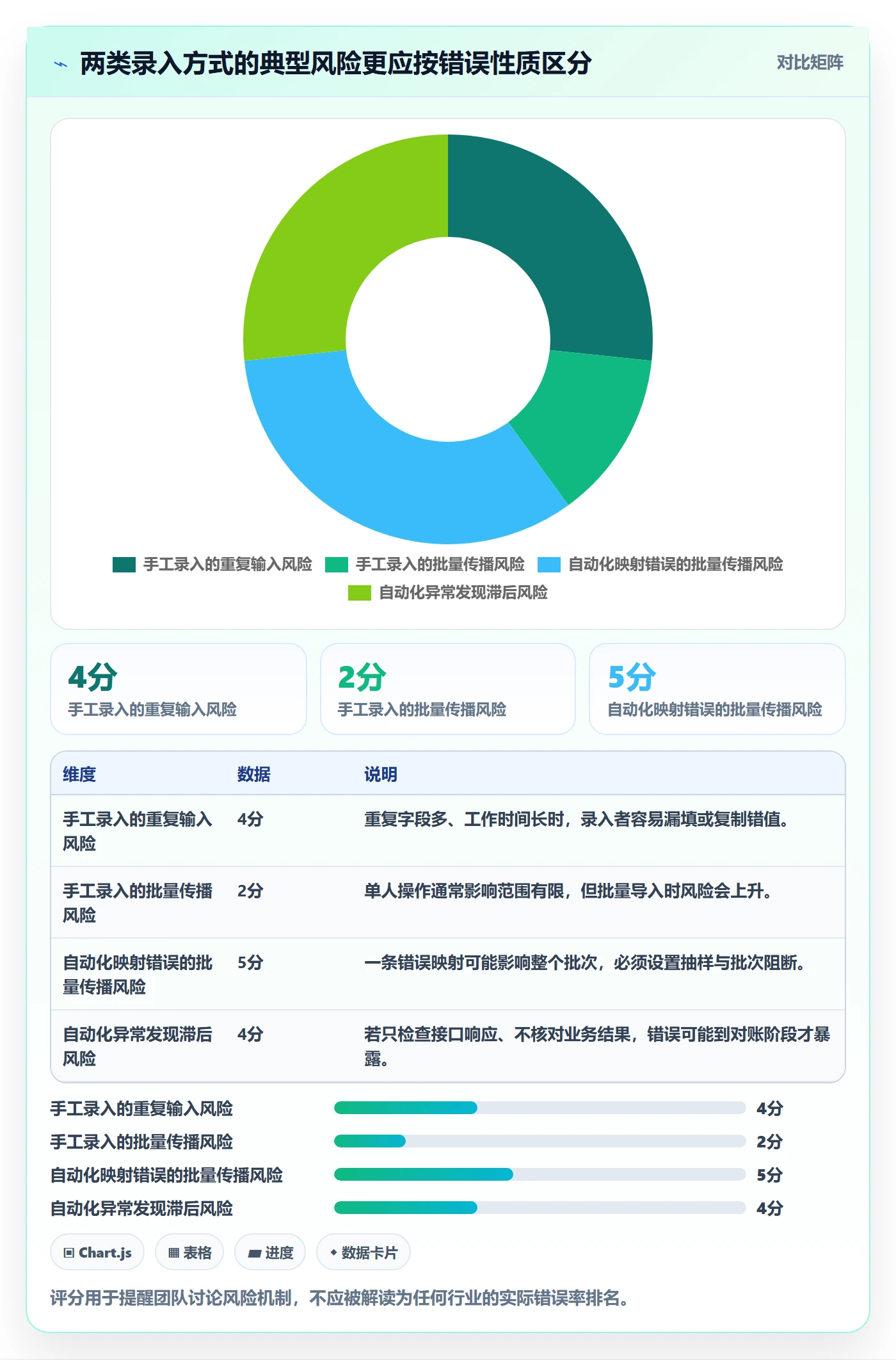Screen dimensions: 896x1360
Task: Toggle legend swatch for 自动化映射错误的批量传播风险
Action: (x=549, y=565)
